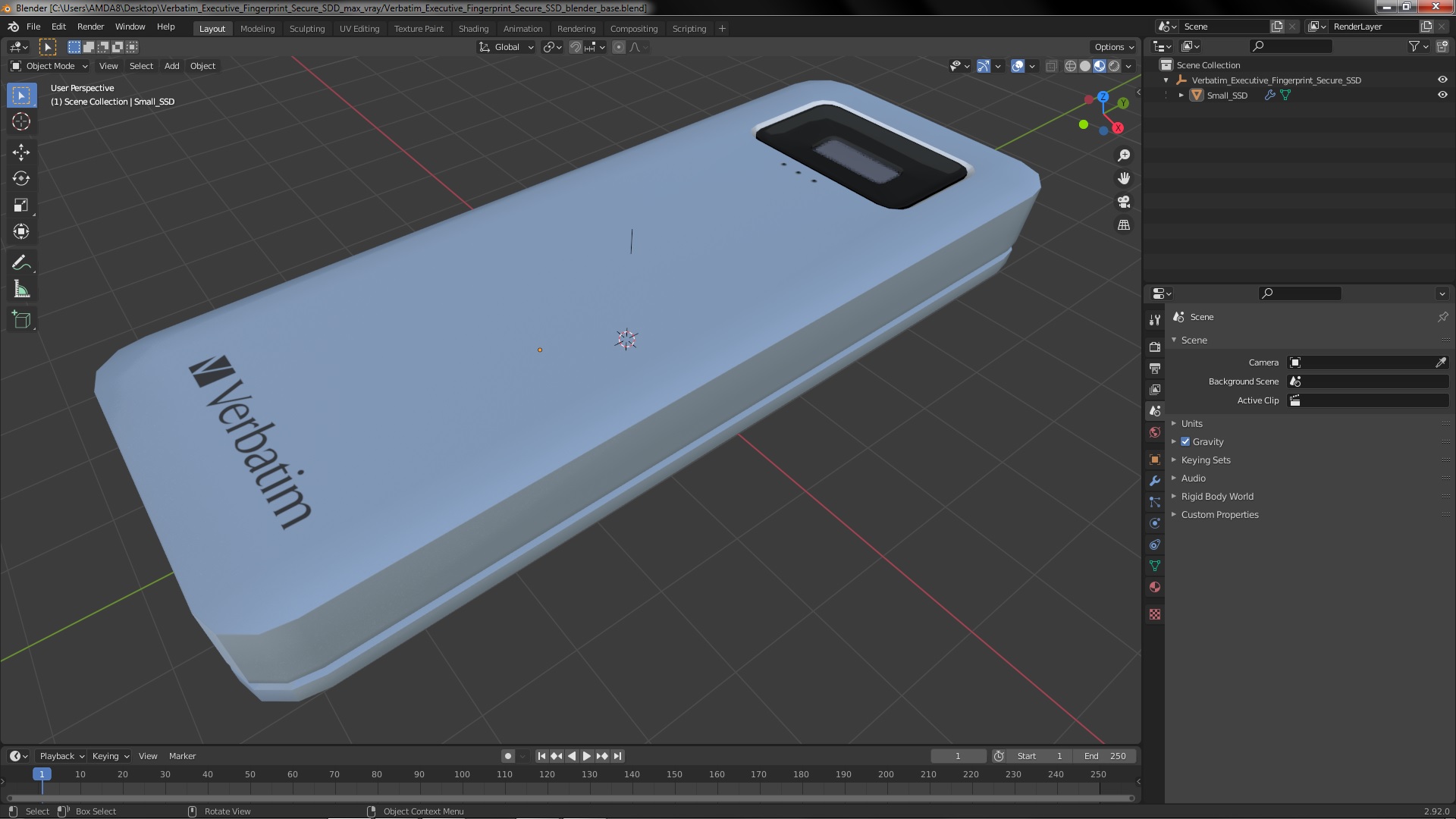Screen dimensions: 1456x819
Task: Click the Play animation button
Action: tap(586, 756)
